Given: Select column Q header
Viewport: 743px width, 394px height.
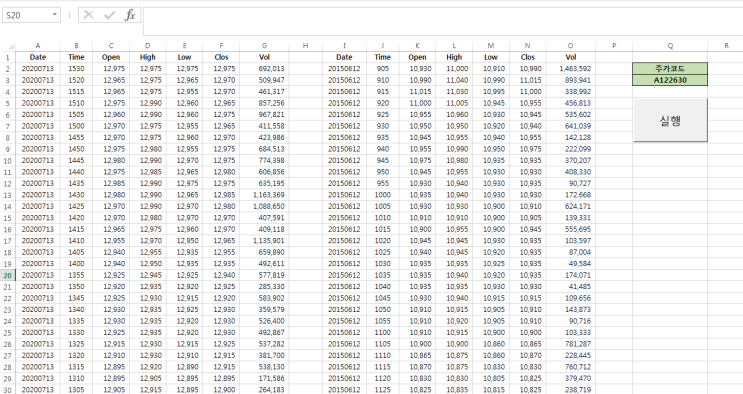Looking at the screenshot, I should [670, 46].
